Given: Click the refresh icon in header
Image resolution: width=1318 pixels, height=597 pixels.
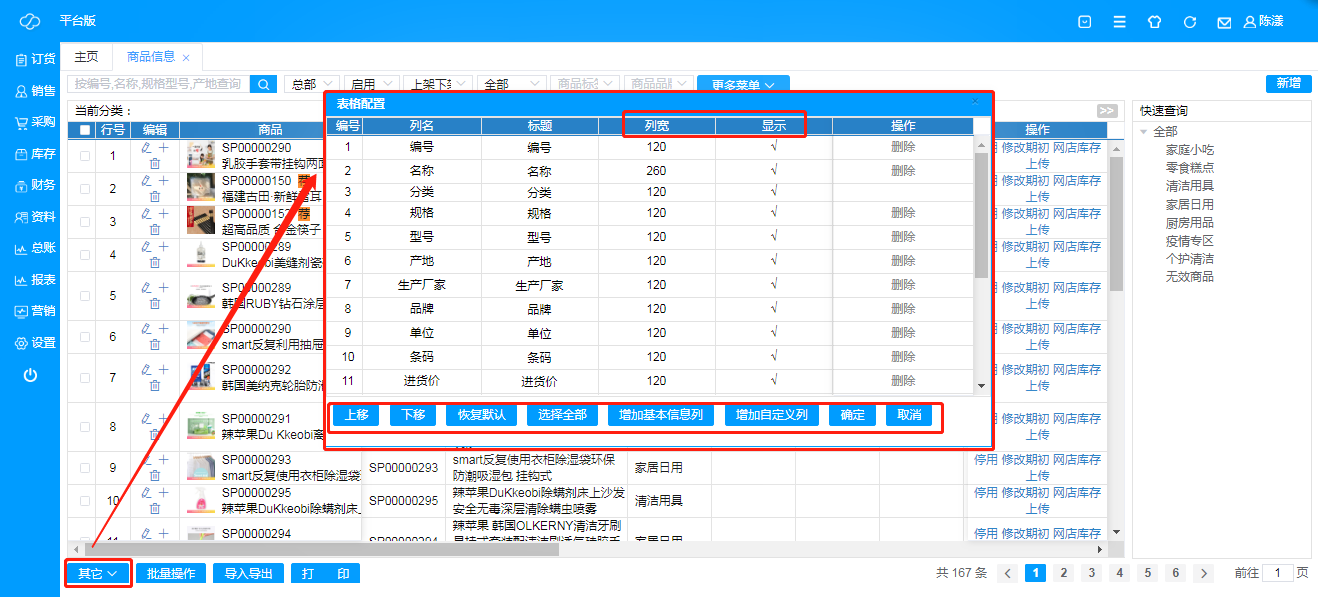Looking at the screenshot, I should [1189, 21].
